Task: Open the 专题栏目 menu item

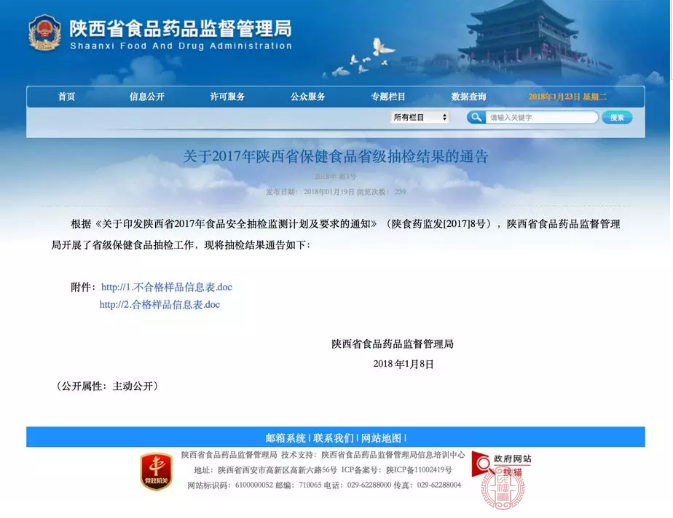Action: click(388, 97)
